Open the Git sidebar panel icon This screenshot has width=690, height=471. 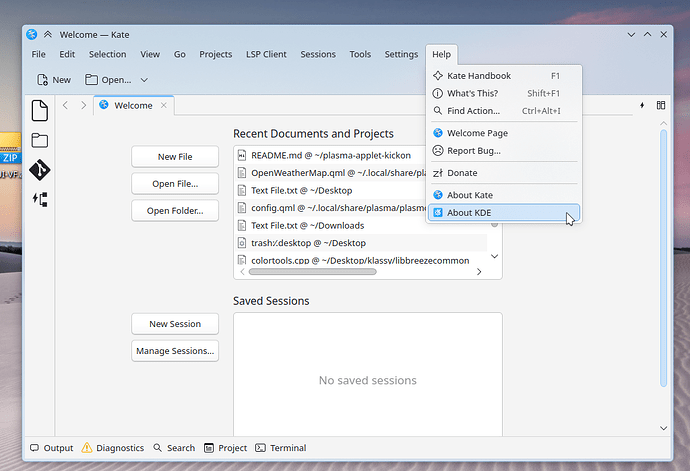tap(40, 170)
